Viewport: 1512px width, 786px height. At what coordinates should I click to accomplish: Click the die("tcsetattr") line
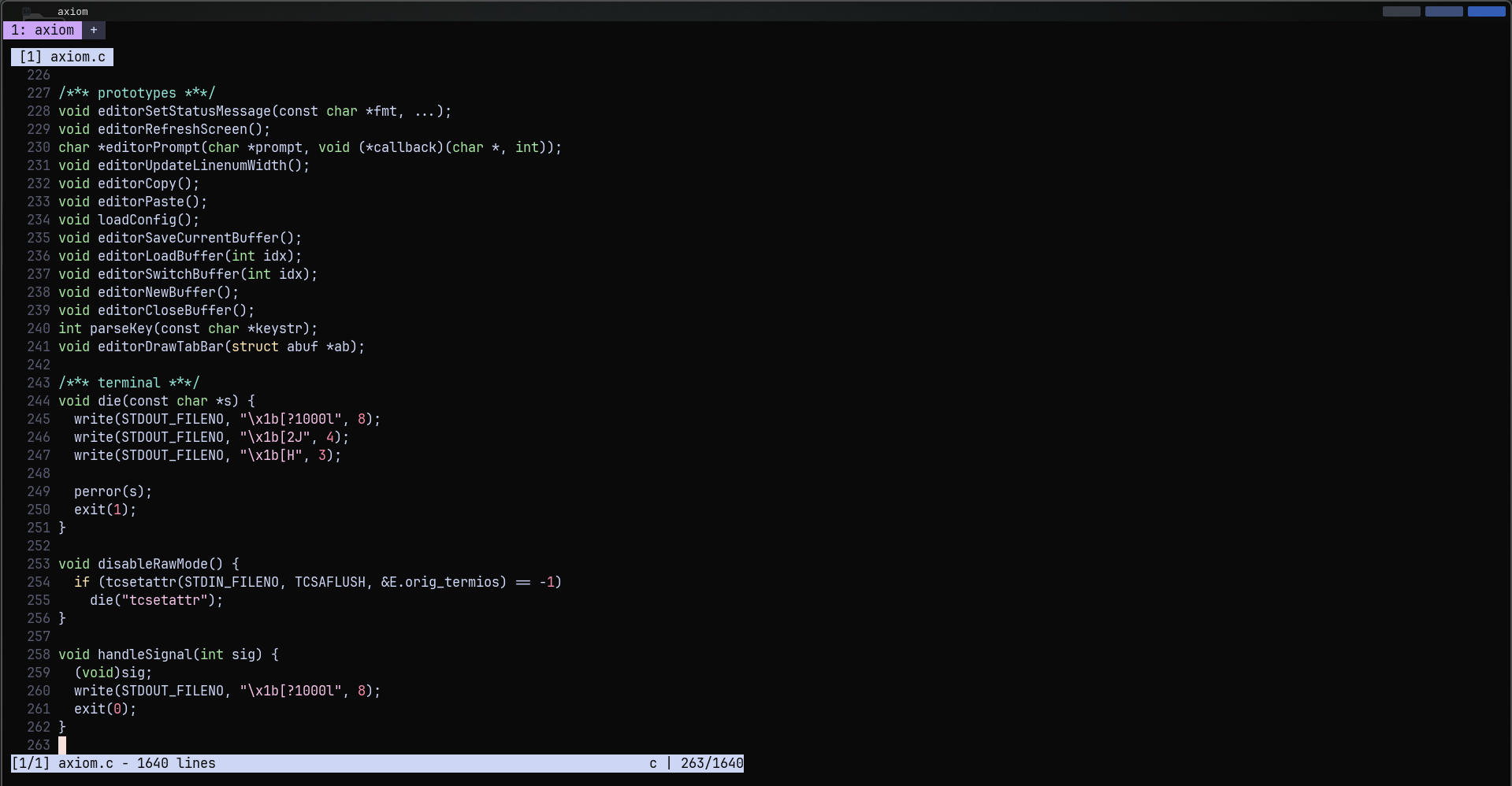pos(156,600)
